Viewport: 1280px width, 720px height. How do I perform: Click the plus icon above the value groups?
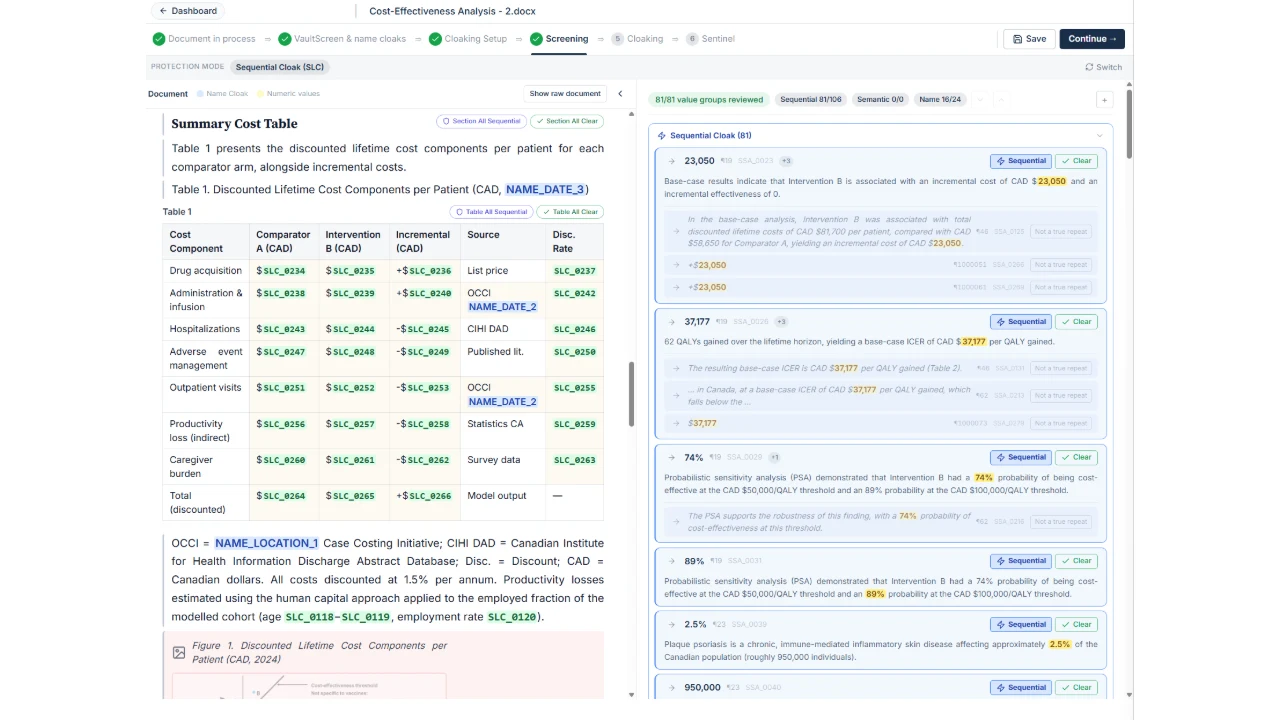point(1104,100)
